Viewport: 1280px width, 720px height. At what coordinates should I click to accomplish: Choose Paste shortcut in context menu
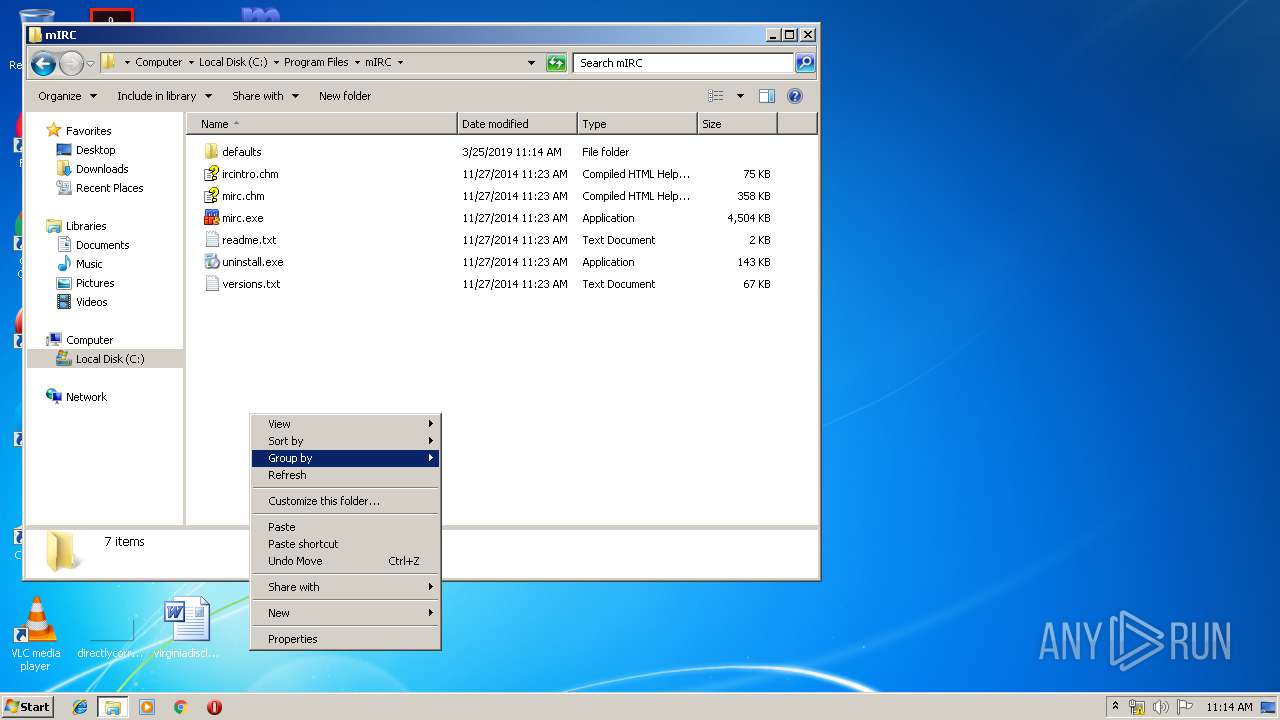[x=345, y=544]
